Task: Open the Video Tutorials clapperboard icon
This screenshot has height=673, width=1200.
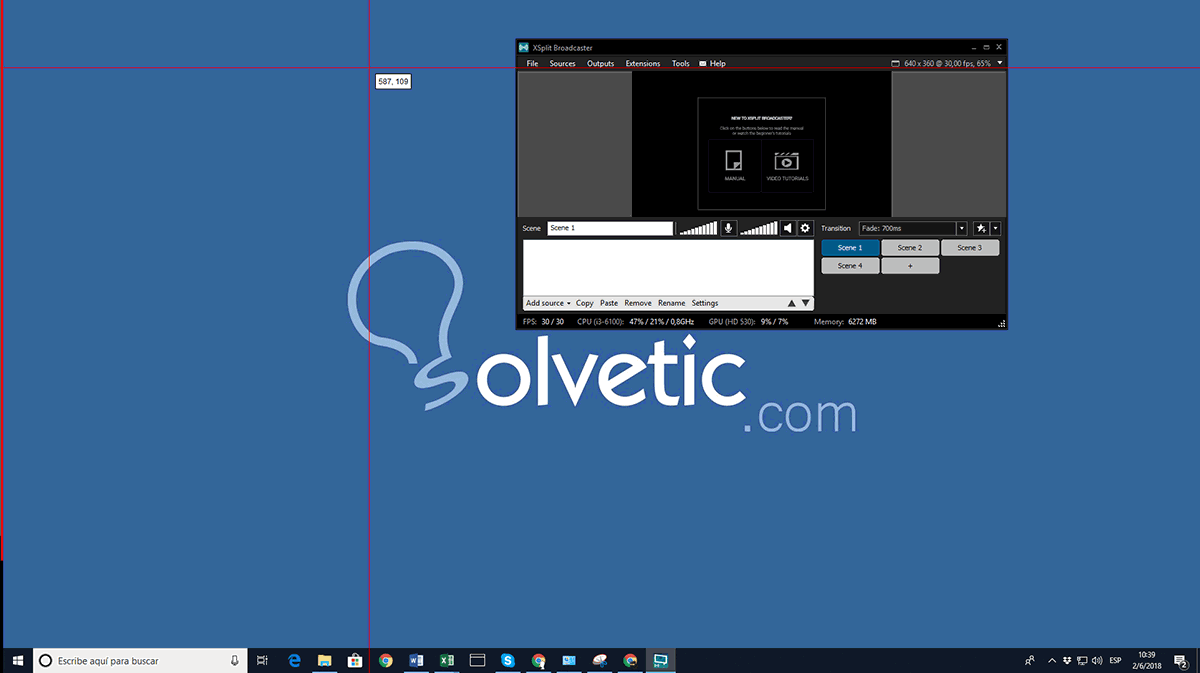Action: coord(787,160)
